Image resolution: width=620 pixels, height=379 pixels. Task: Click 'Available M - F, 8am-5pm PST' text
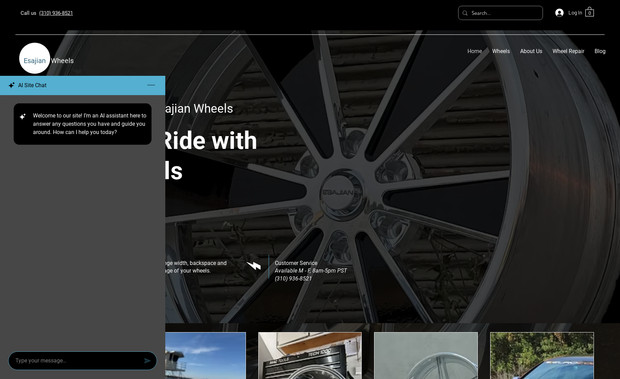310,271
